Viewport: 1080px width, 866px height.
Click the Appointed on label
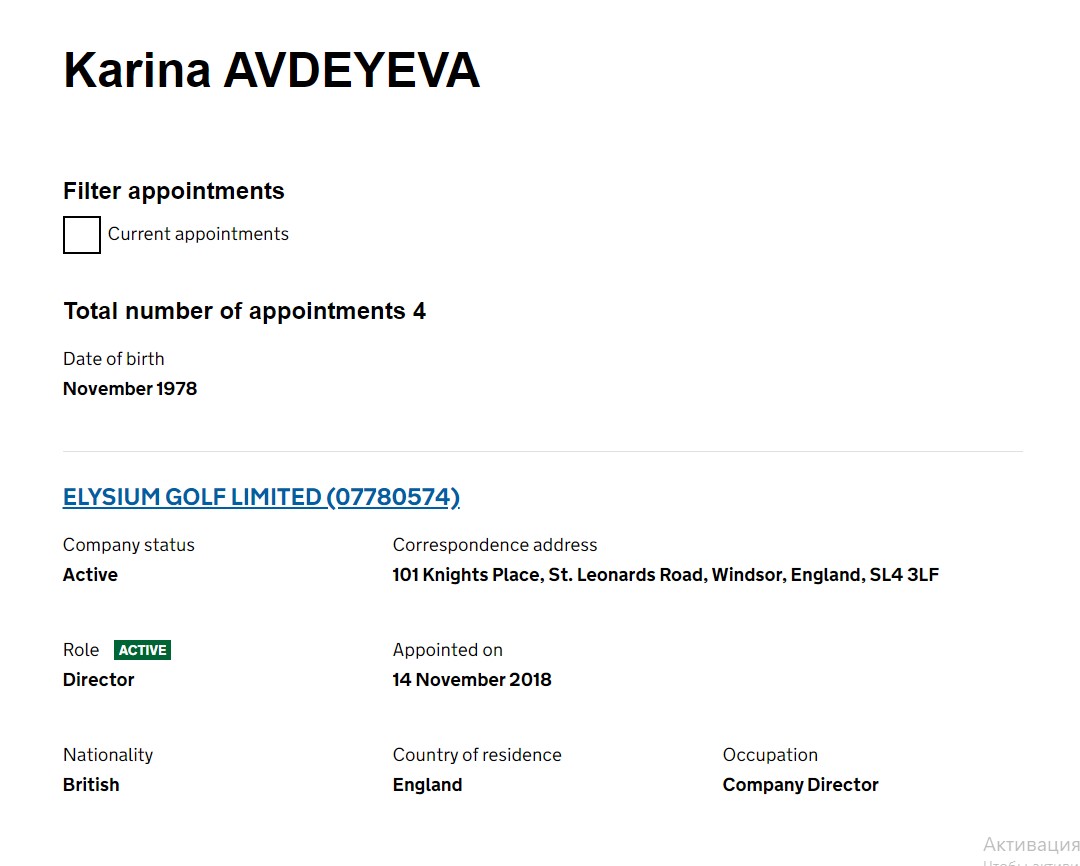pyautogui.click(x=448, y=650)
